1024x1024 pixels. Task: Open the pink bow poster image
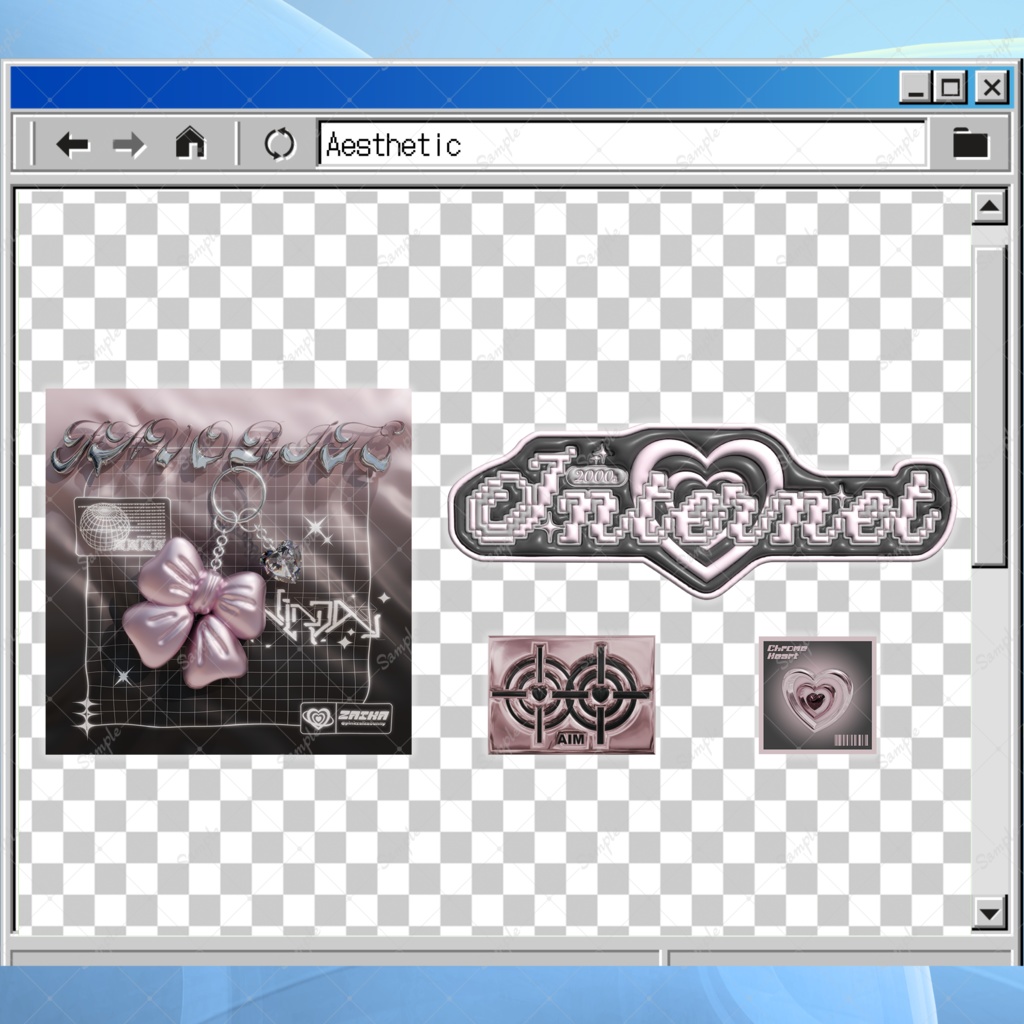coord(229,571)
